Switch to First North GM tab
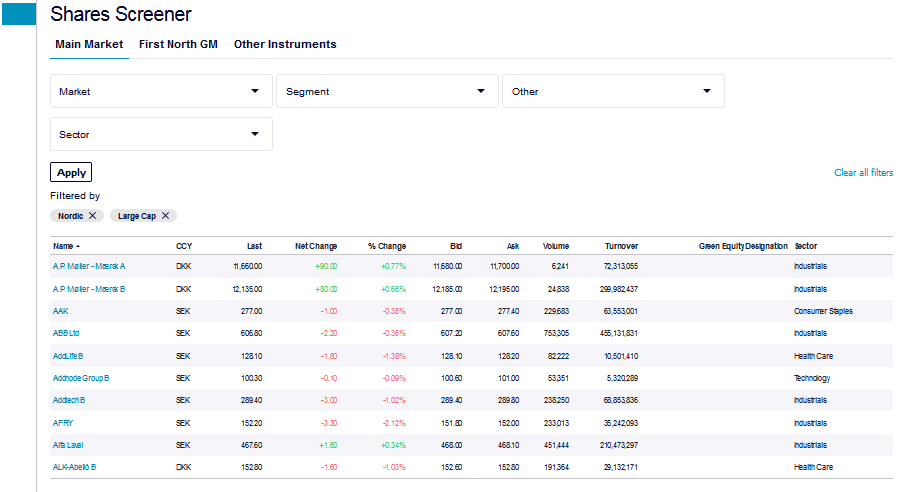Screen dimensions: 902x492 (x=178, y=44)
